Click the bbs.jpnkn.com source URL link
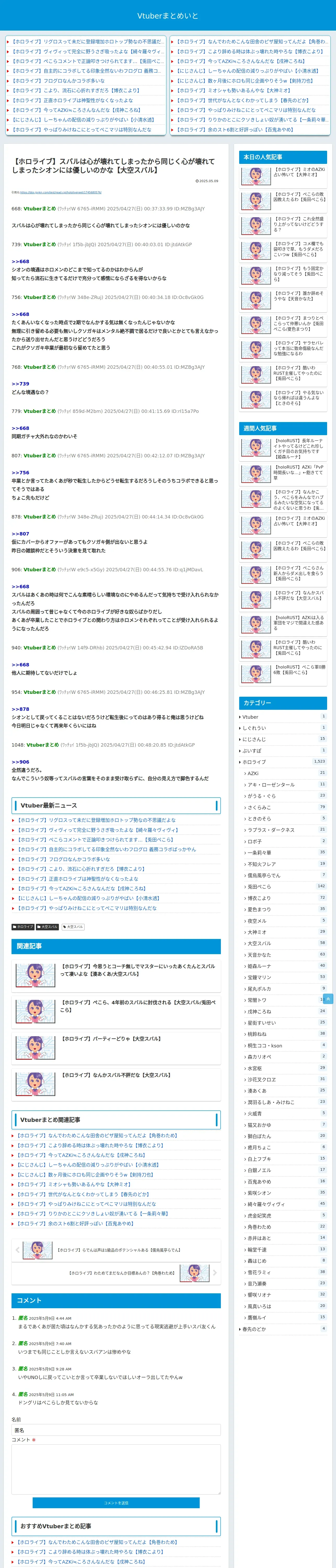336x1568 pixels. pos(60,192)
